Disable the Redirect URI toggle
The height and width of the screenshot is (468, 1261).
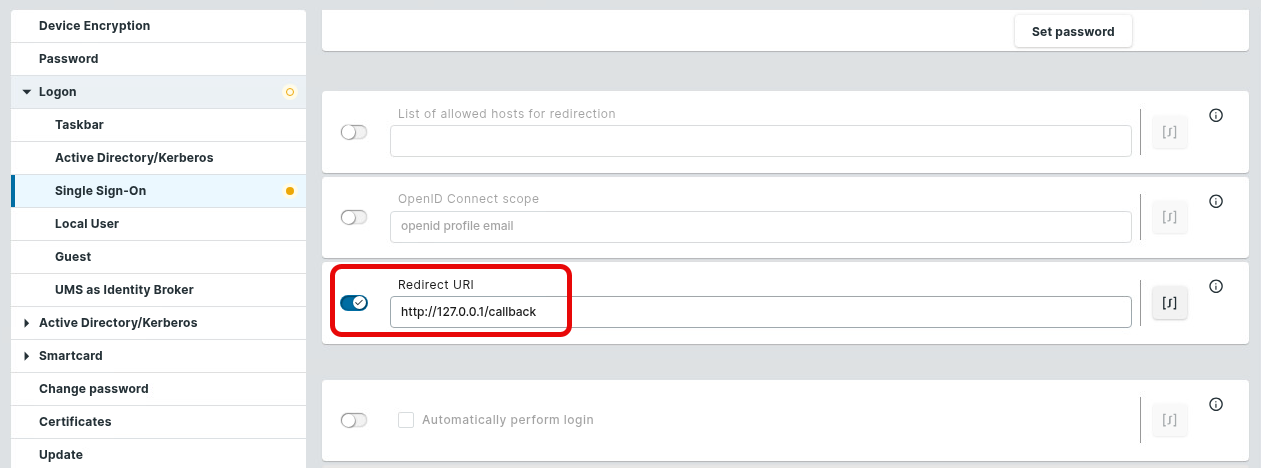click(x=354, y=303)
